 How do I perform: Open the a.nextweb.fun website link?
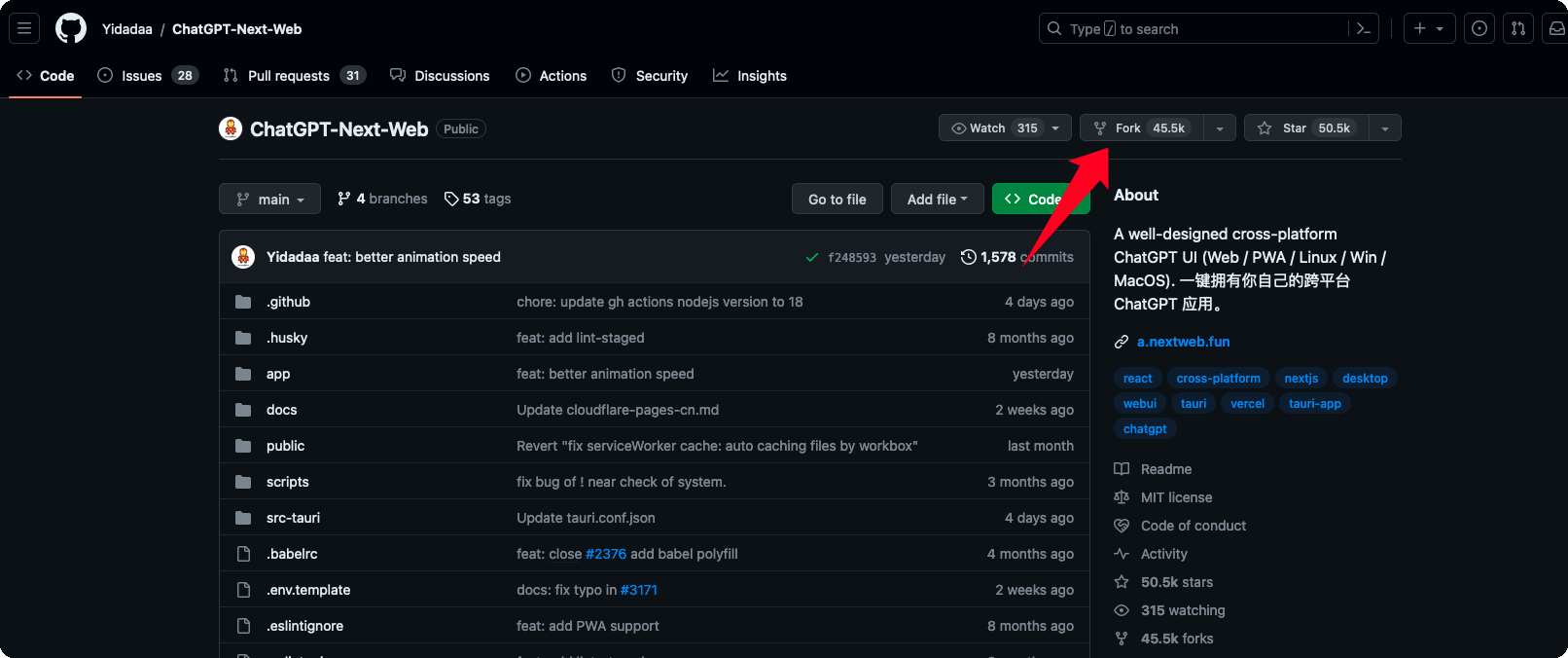click(1183, 342)
